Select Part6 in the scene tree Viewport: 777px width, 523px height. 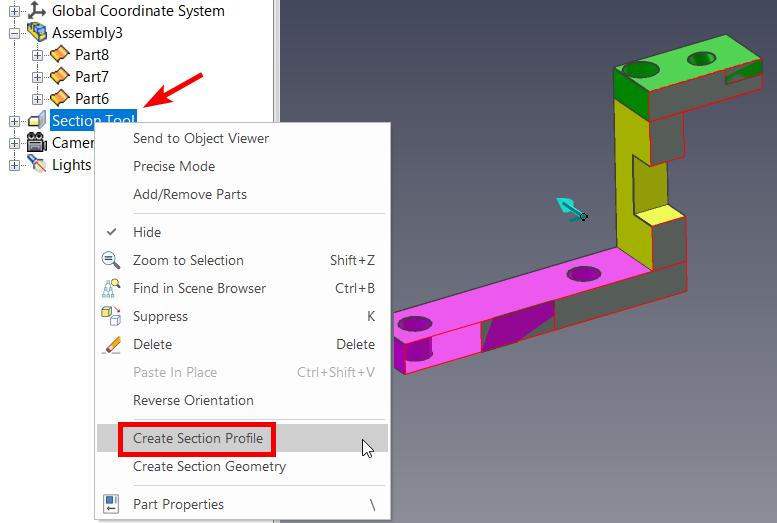(x=92, y=99)
